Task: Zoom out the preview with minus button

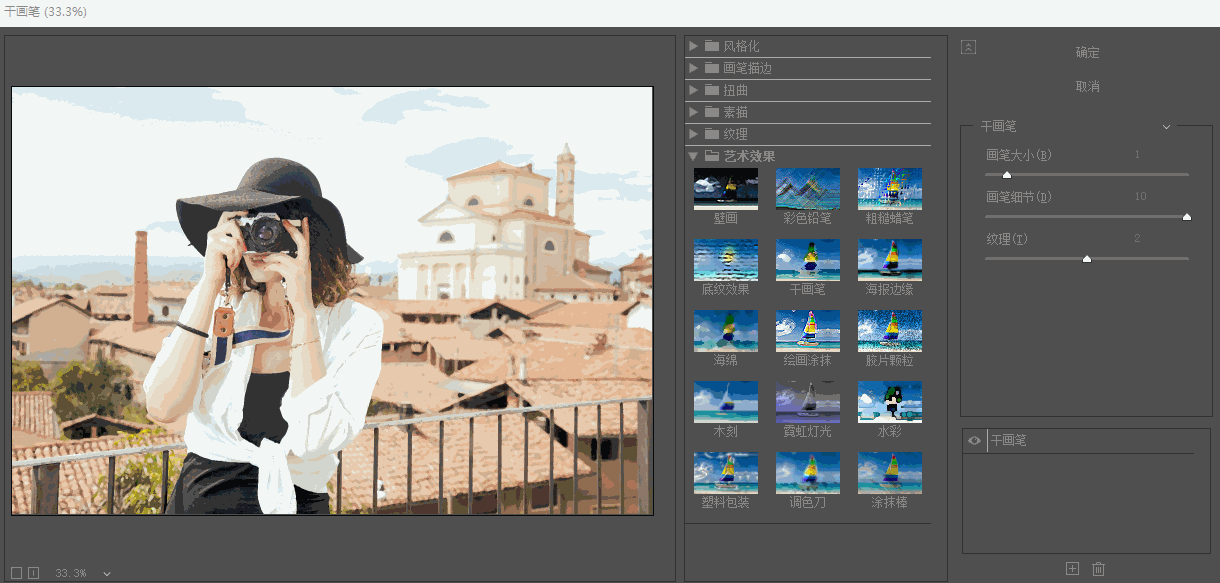Action: tap(16, 573)
